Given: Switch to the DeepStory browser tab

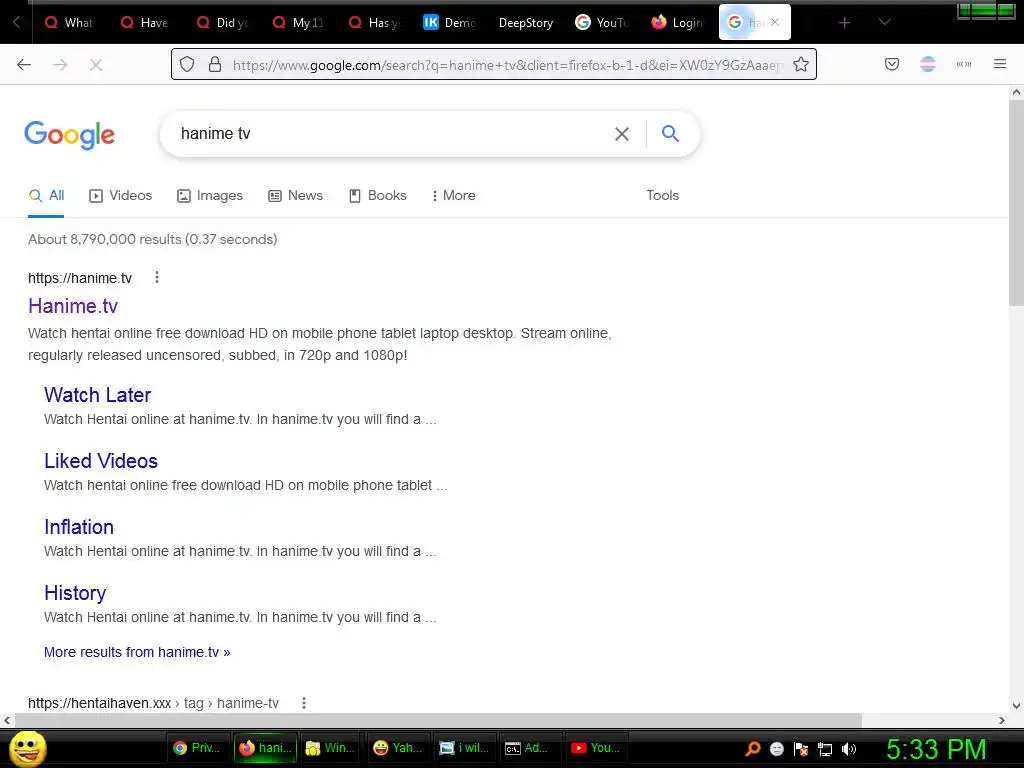Looking at the screenshot, I should click(526, 22).
